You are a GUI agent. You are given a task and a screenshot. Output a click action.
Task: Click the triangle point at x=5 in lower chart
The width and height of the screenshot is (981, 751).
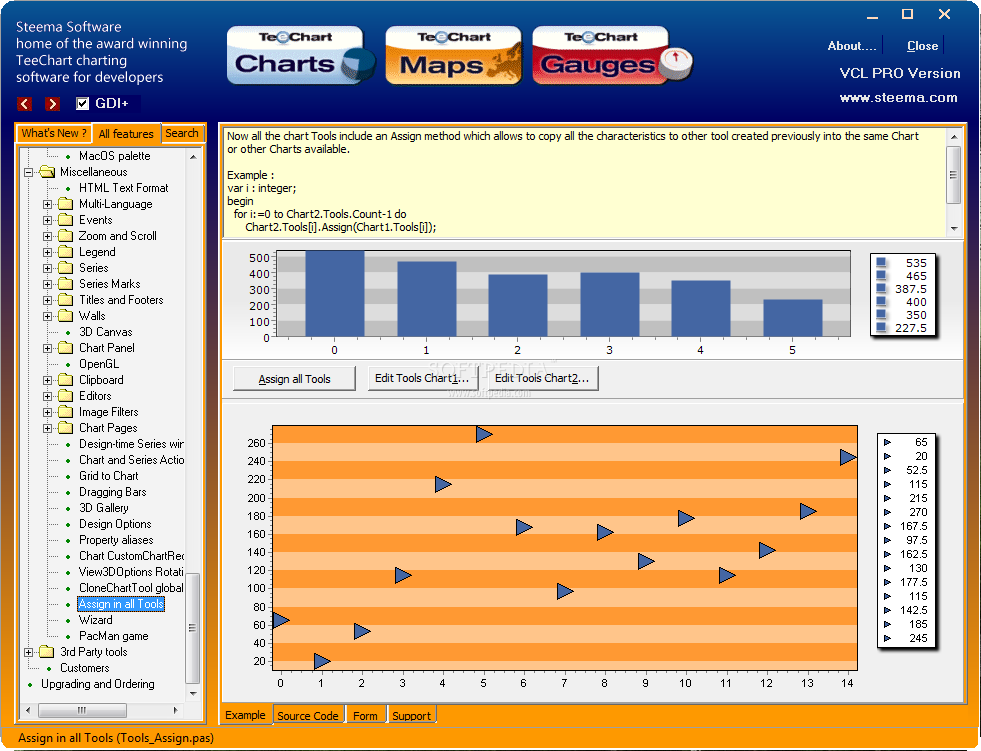tap(484, 434)
